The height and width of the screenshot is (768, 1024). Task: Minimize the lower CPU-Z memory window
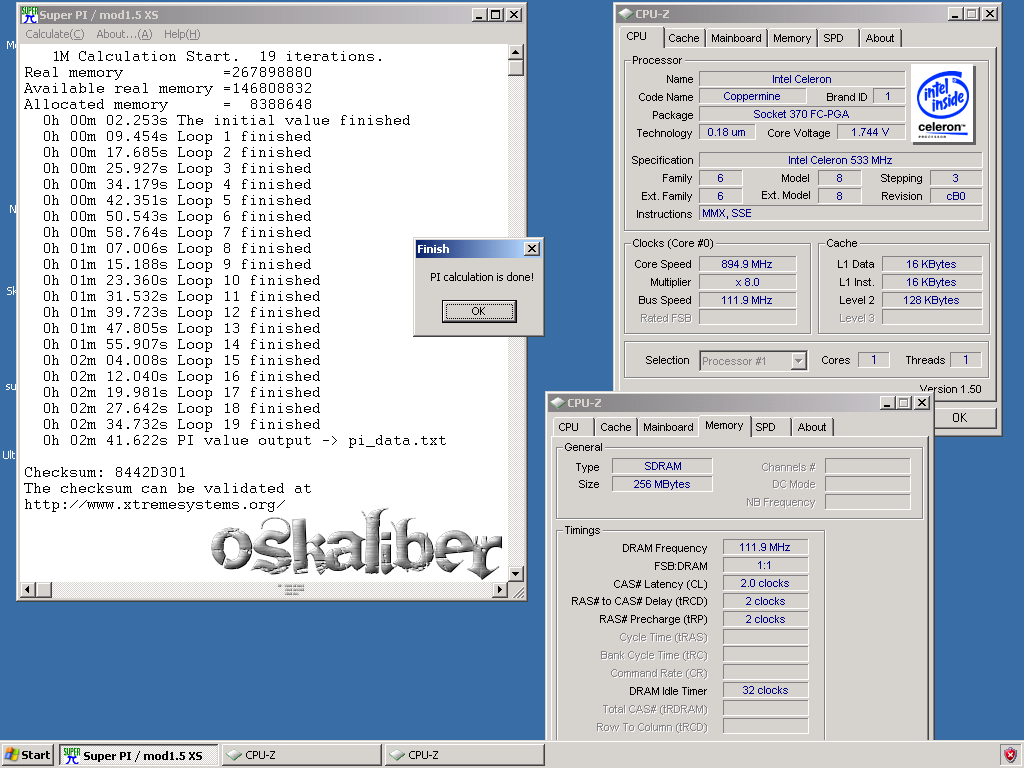(887, 403)
